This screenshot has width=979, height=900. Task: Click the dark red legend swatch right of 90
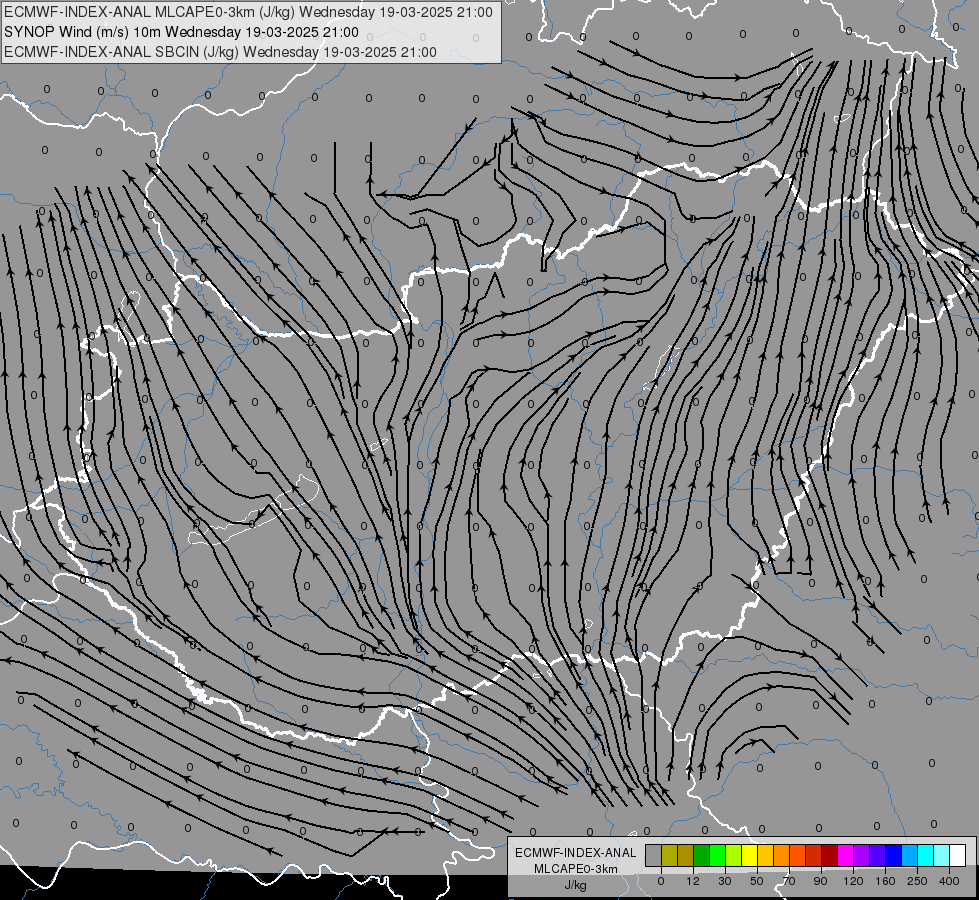[829, 855]
